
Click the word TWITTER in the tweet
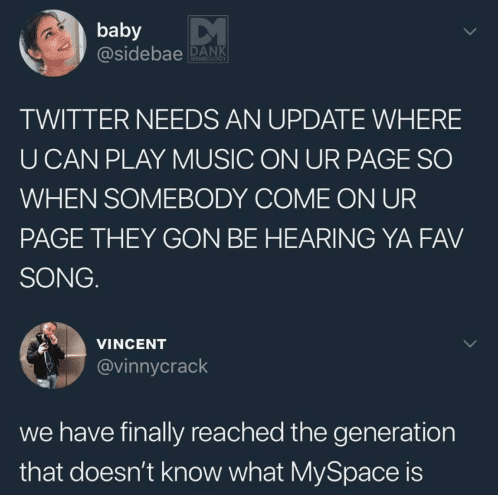(75, 119)
